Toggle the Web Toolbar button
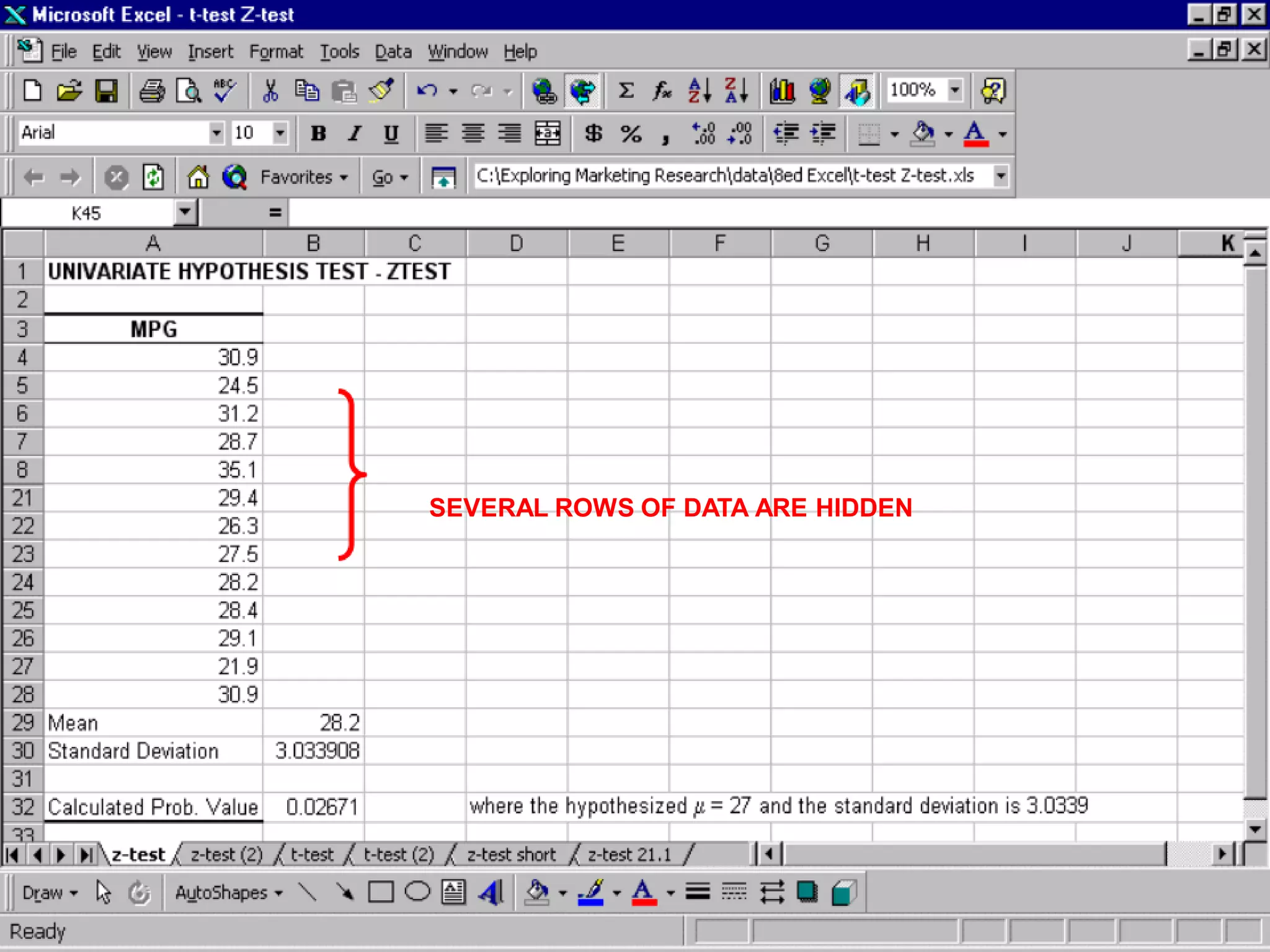 pos(582,91)
